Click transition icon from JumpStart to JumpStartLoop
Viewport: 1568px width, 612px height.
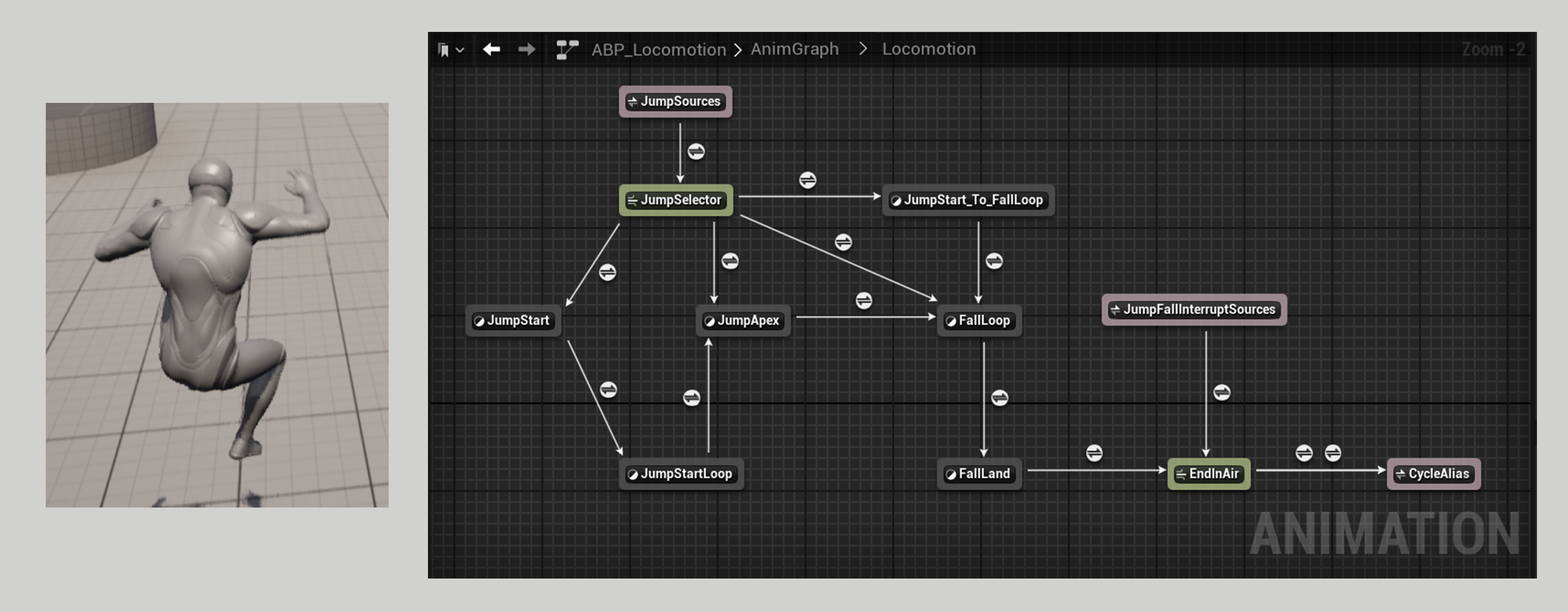pos(608,390)
